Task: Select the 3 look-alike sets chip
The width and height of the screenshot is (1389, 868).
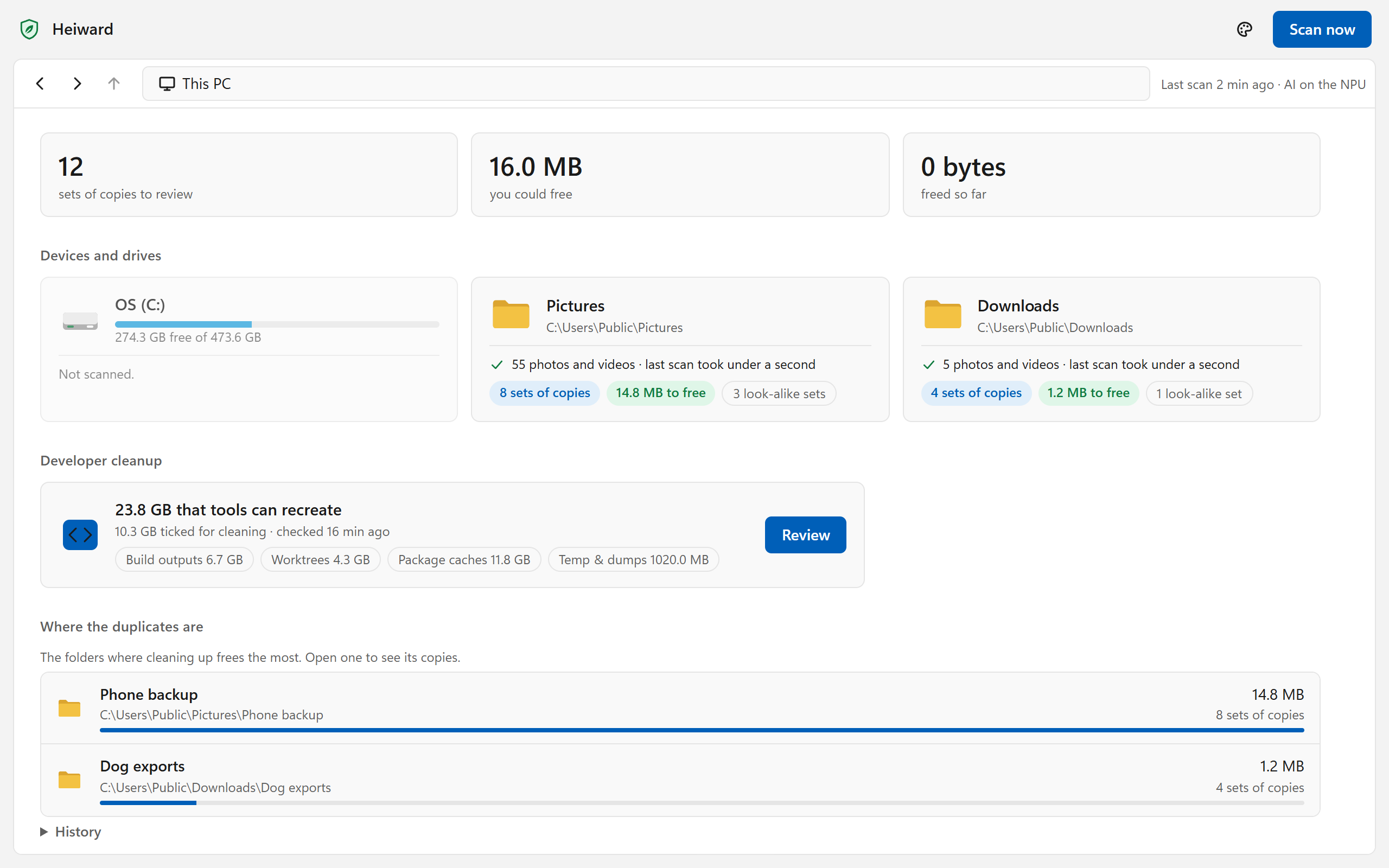Action: click(x=778, y=393)
